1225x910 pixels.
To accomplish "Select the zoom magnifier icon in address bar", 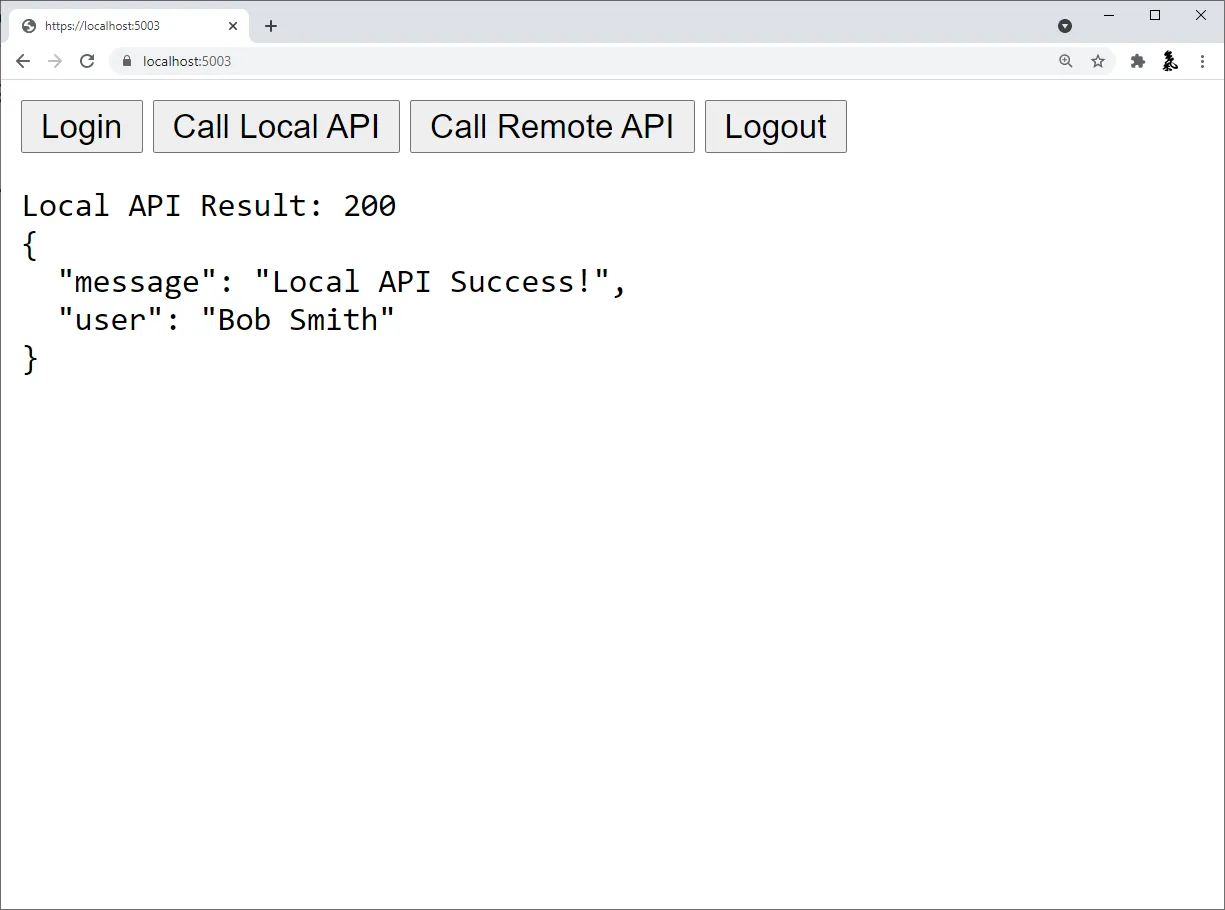I will point(1066,61).
